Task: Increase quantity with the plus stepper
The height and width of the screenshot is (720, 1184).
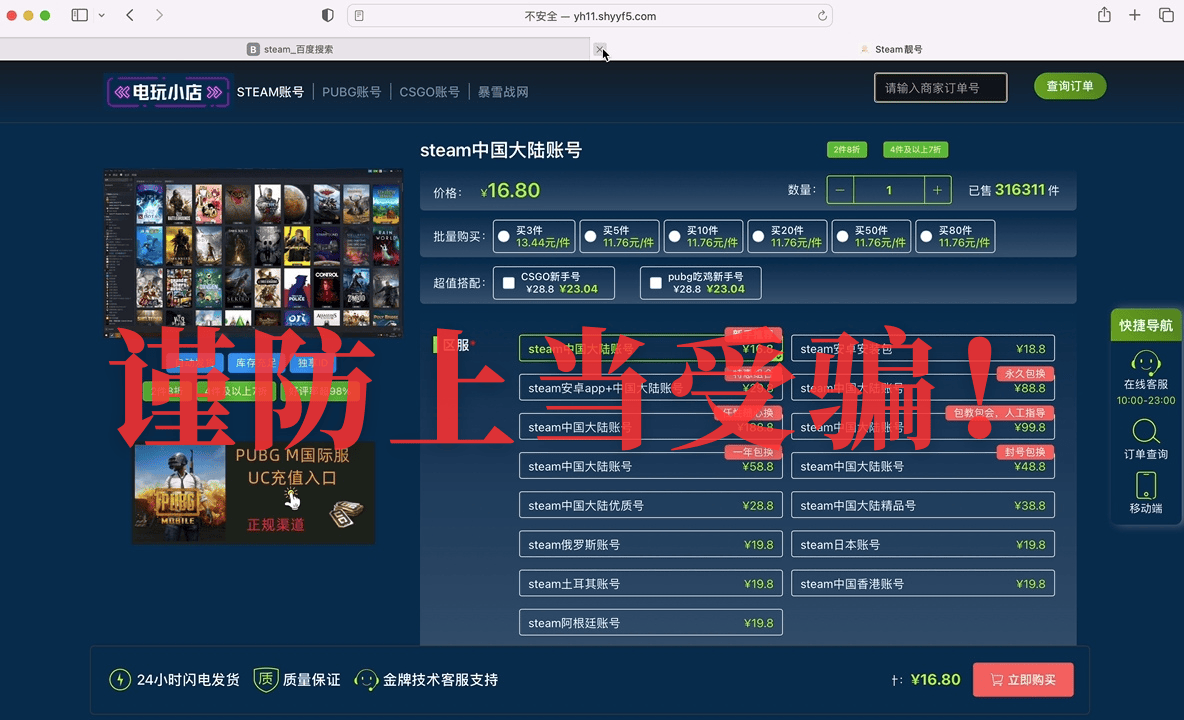Action: 935,190
